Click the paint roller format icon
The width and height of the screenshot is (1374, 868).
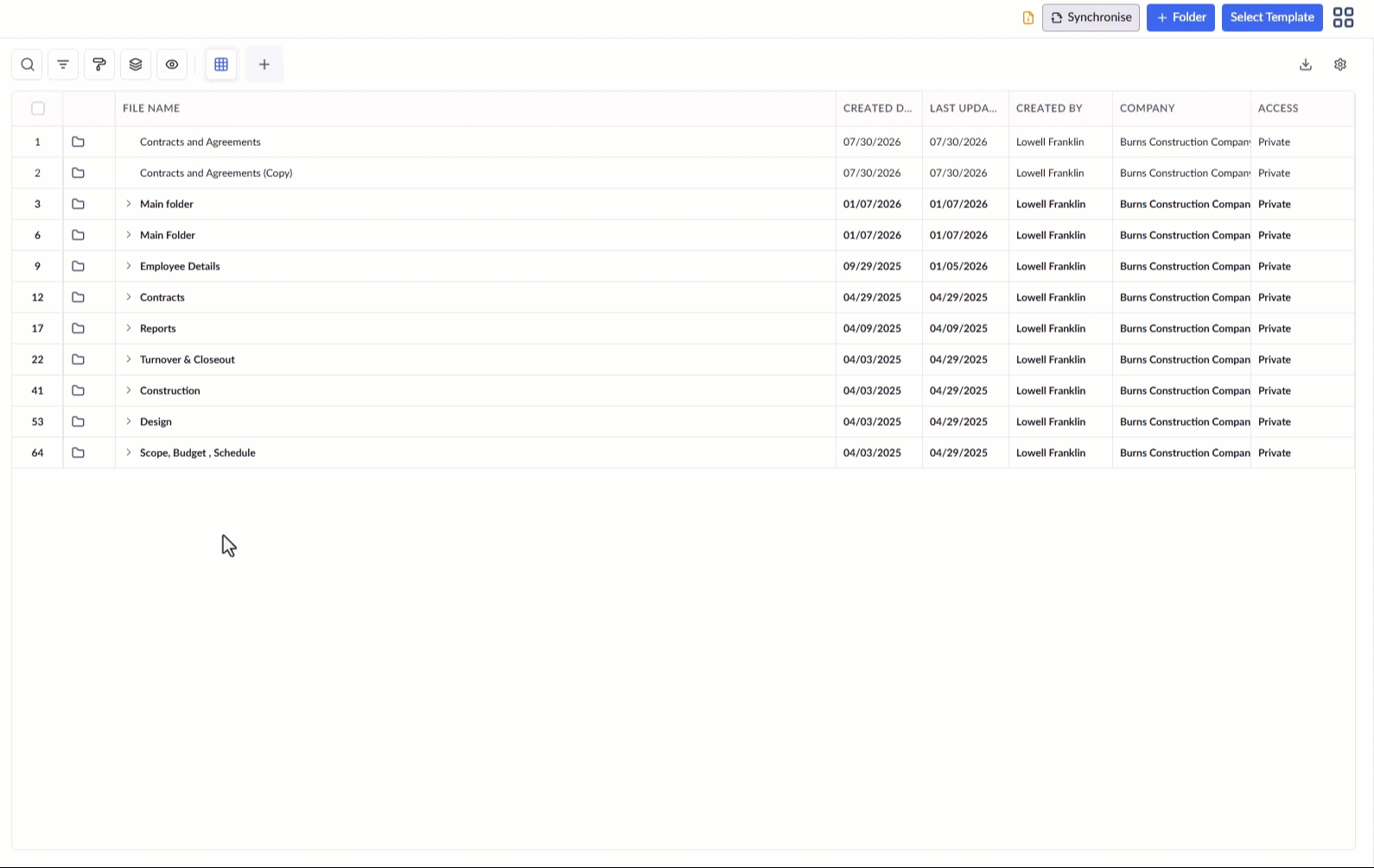click(x=99, y=65)
